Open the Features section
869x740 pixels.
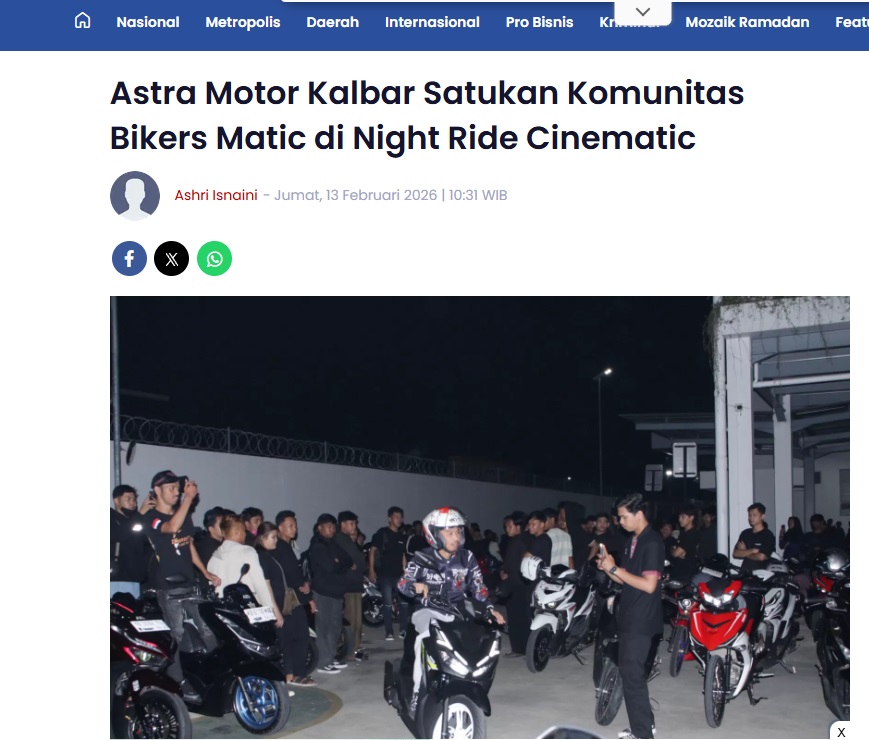click(852, 22)
